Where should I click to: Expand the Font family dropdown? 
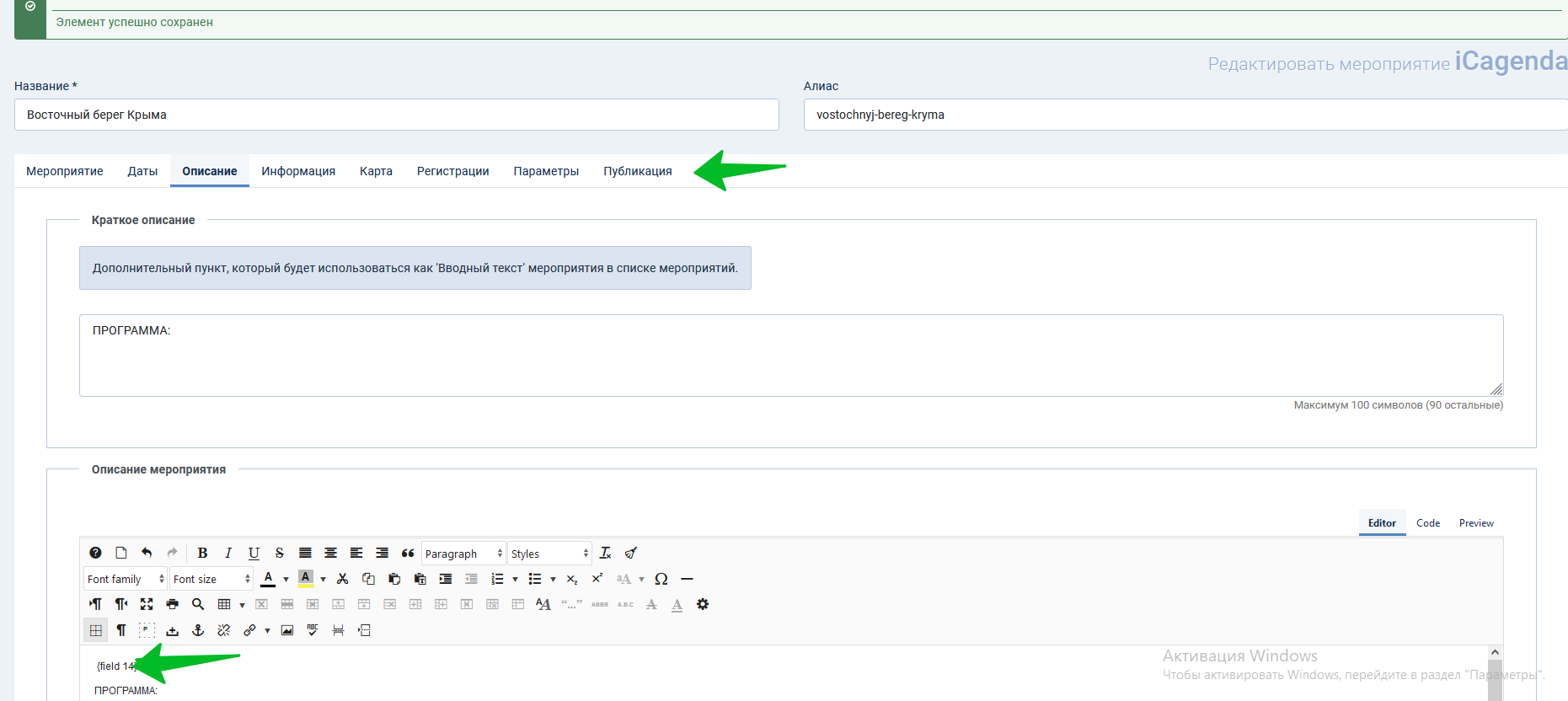pyautogui.click(x=125, y=579)
